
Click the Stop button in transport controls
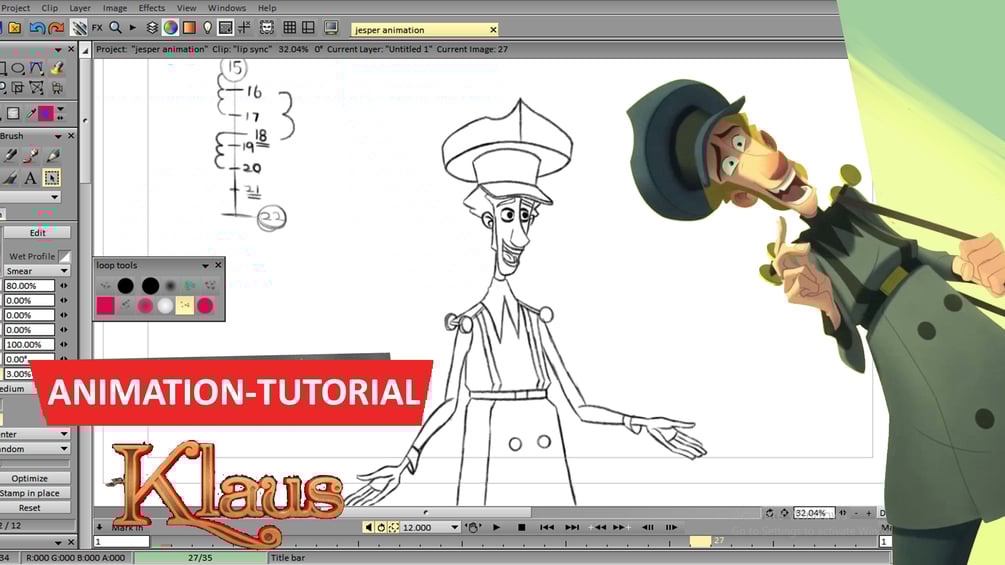point(522,527)
